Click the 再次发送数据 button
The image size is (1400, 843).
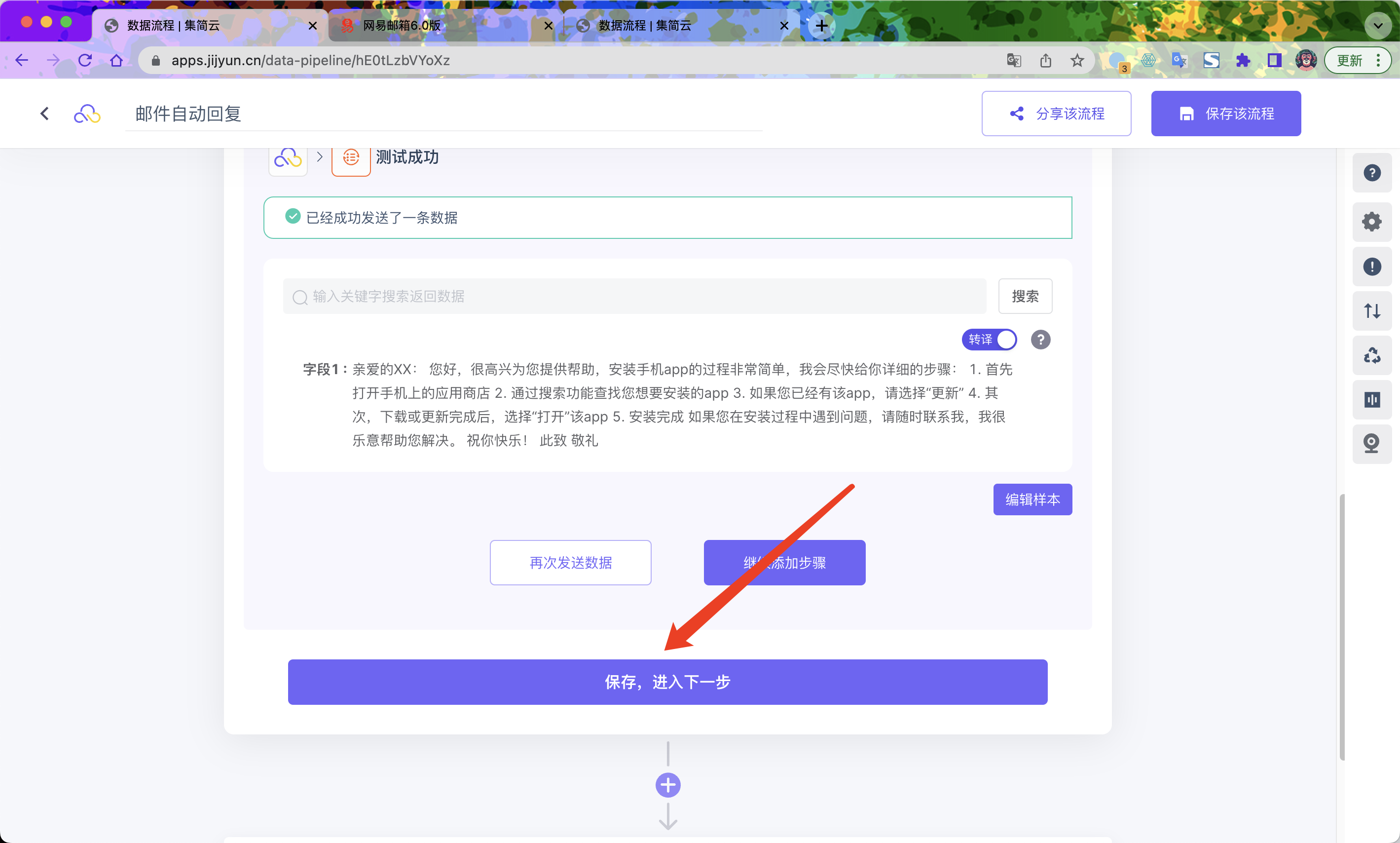click(x=570, y=562)
